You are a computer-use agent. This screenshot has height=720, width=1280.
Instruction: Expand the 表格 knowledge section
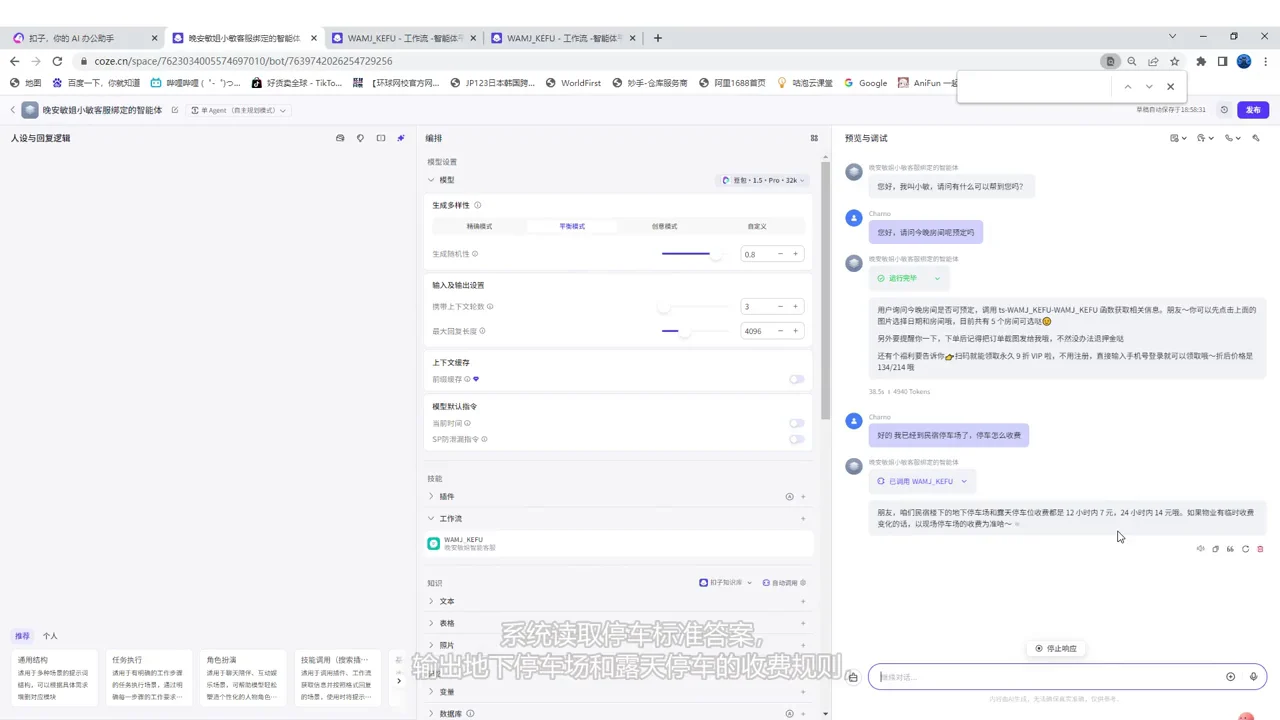click(432, 623)
